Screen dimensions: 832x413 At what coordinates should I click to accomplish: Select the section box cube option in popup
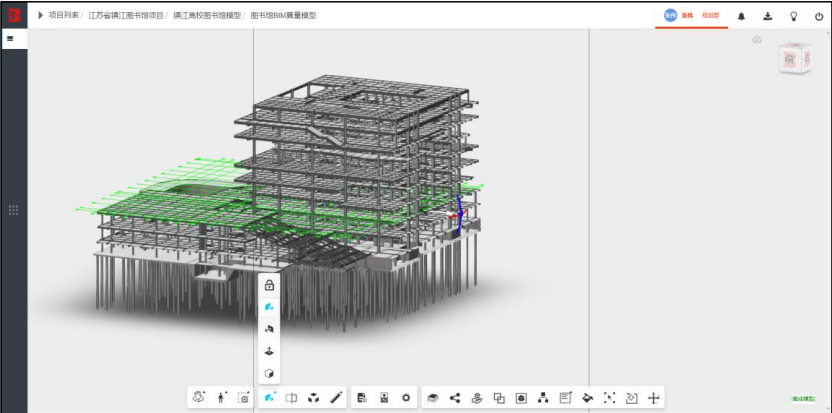tap(269, 373)
